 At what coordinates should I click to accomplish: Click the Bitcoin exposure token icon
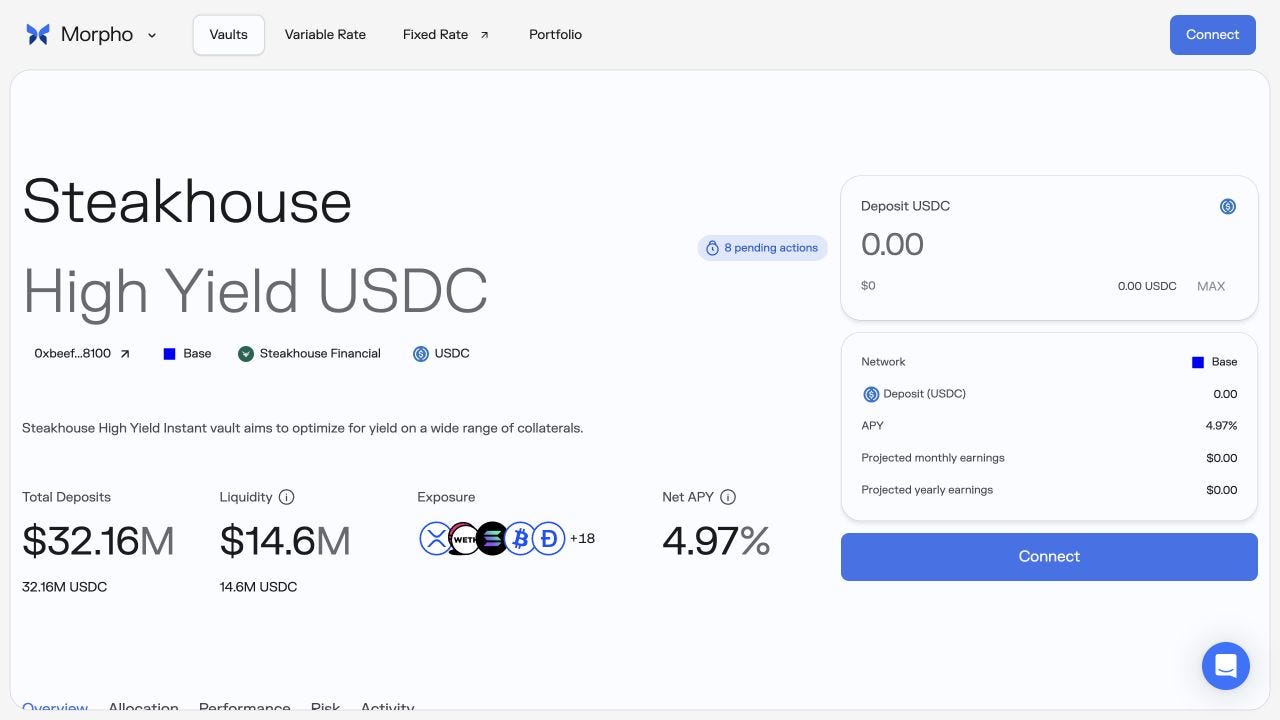520,539
